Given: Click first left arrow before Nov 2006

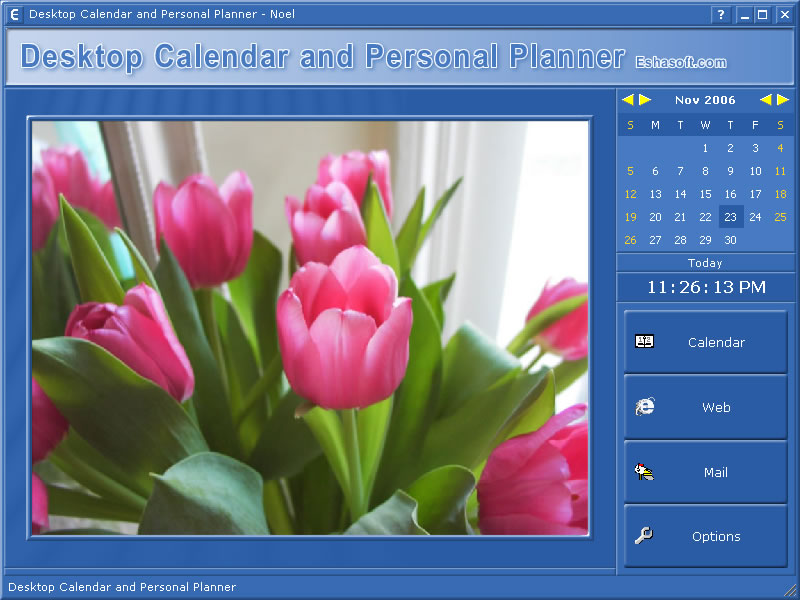Looking at the screenshot, I should (x=628, y=100).
